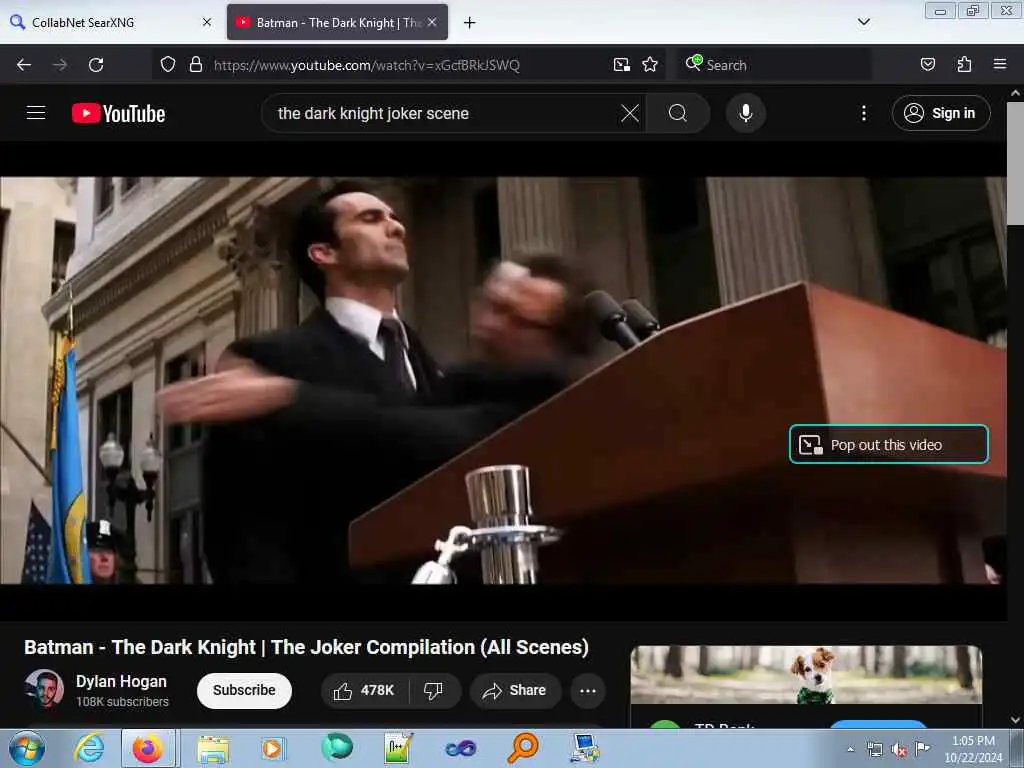Viewport: 1024px width, 768px height.
Task: Open the blue infinity taskbar icon
Action: click(460, 748)
